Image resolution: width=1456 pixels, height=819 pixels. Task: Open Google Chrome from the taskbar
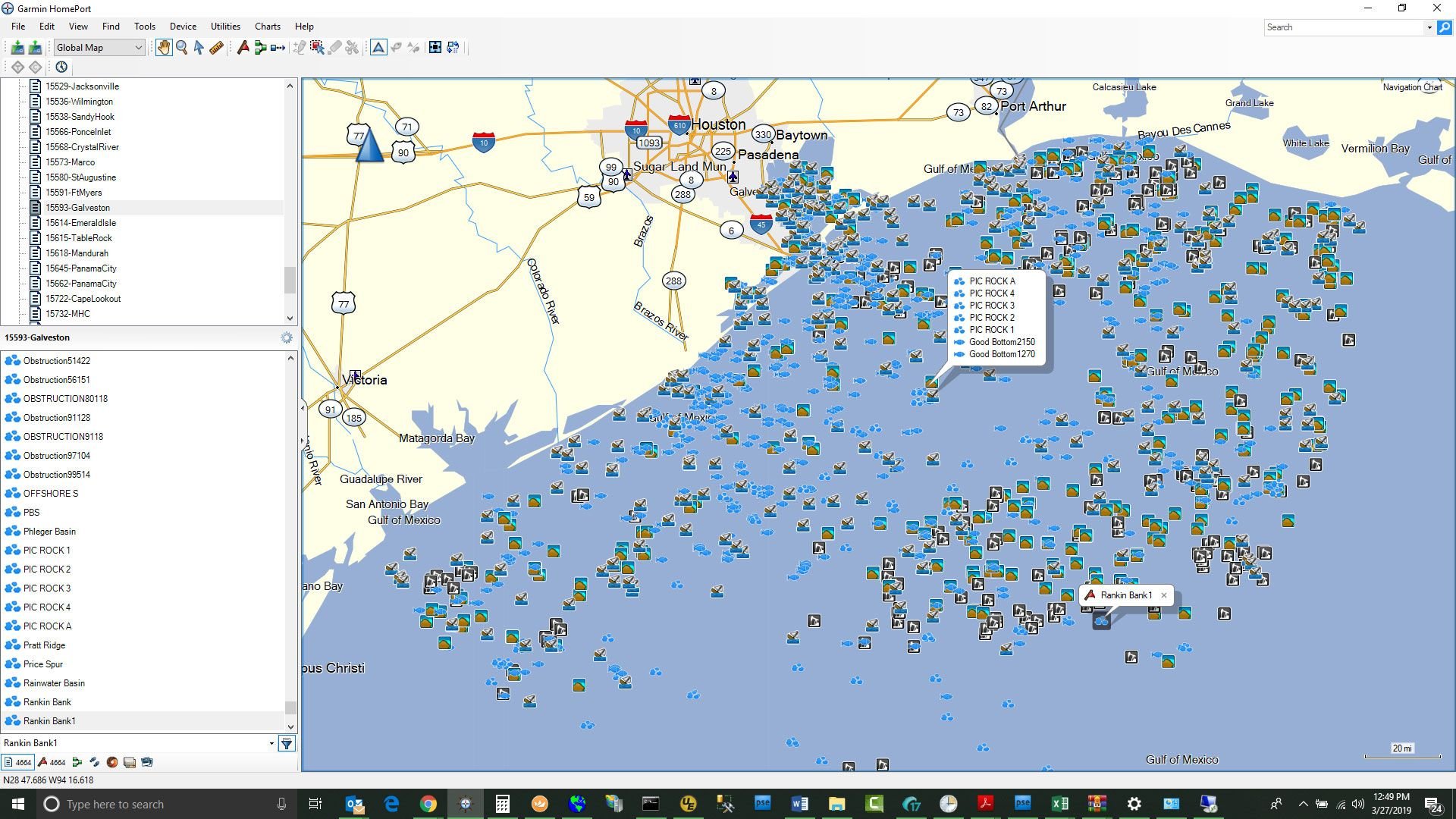point(428,804)
